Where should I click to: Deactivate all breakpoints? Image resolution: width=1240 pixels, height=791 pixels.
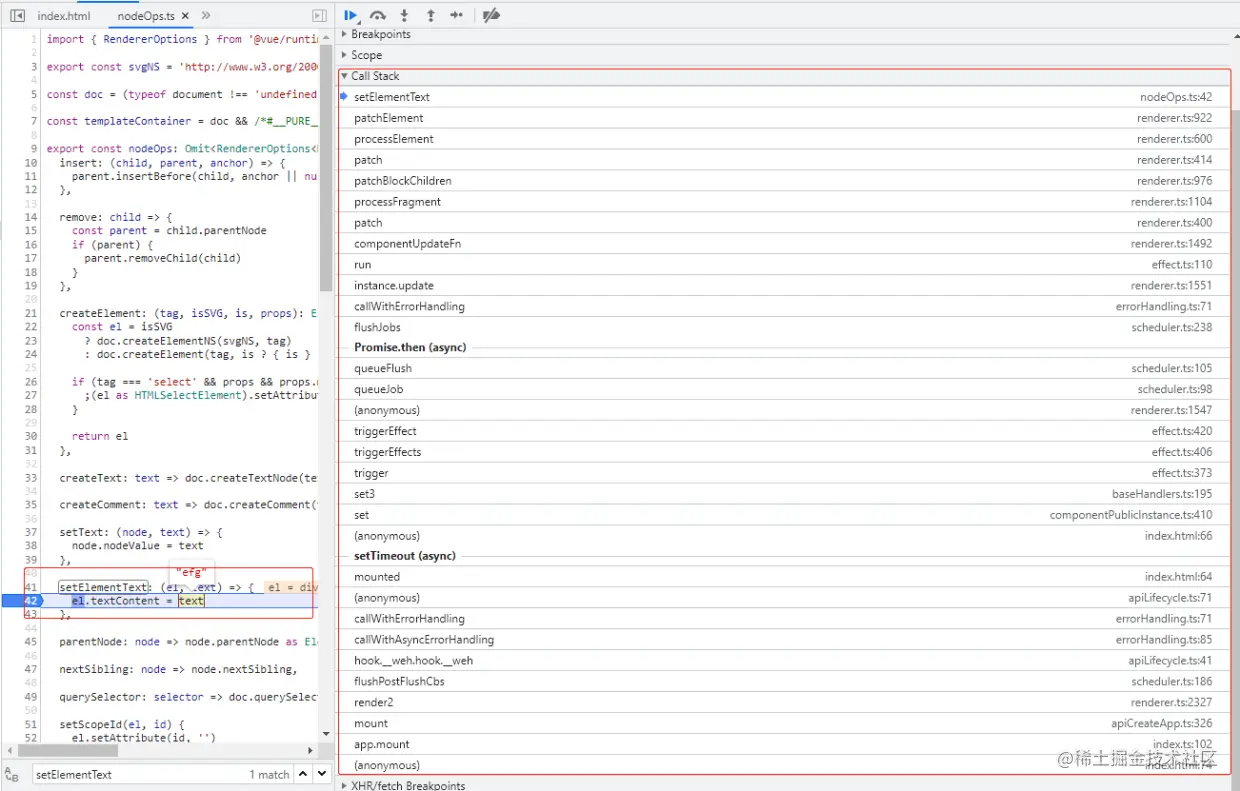click(491, 15)
